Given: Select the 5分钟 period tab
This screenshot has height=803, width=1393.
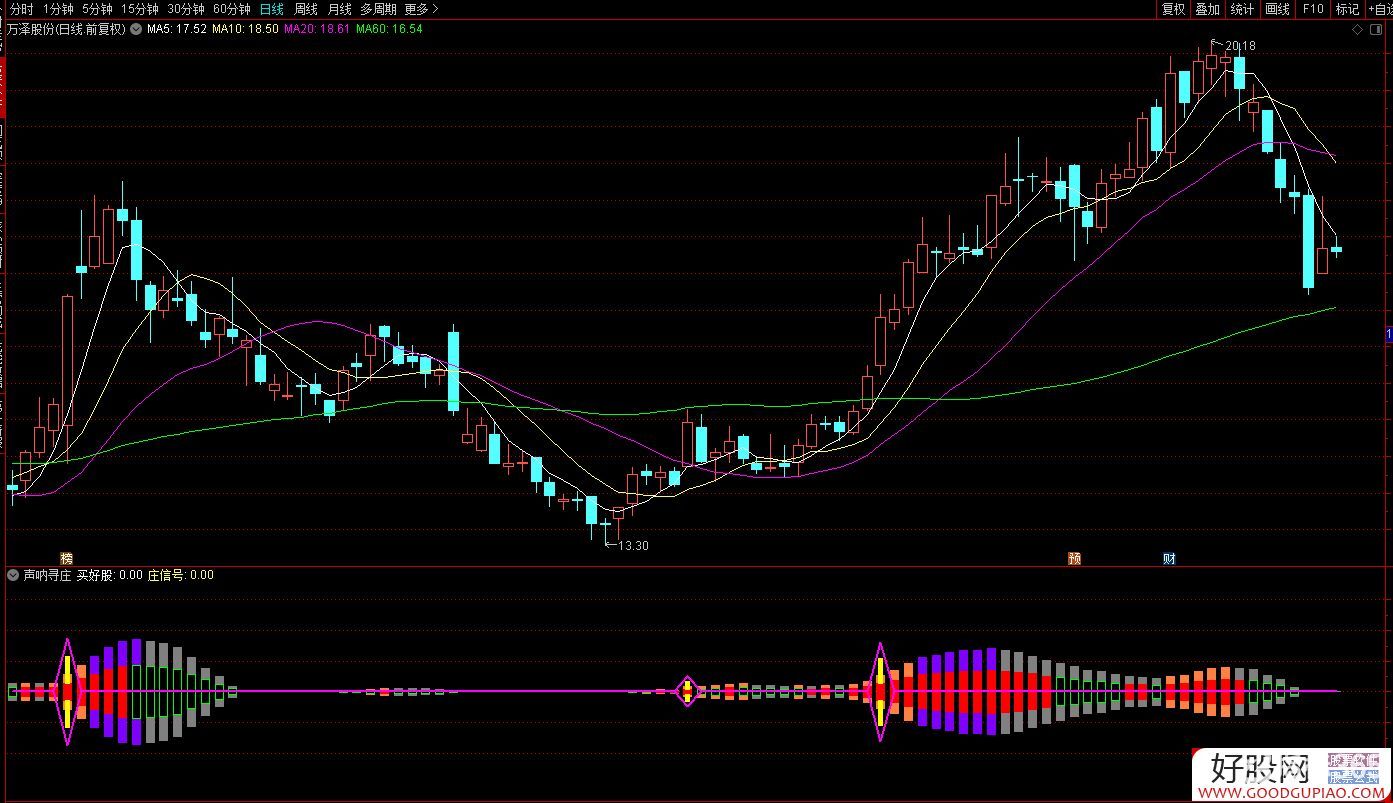Looking at the screenshot, I should pyautogui.click(x=97, y=9).
